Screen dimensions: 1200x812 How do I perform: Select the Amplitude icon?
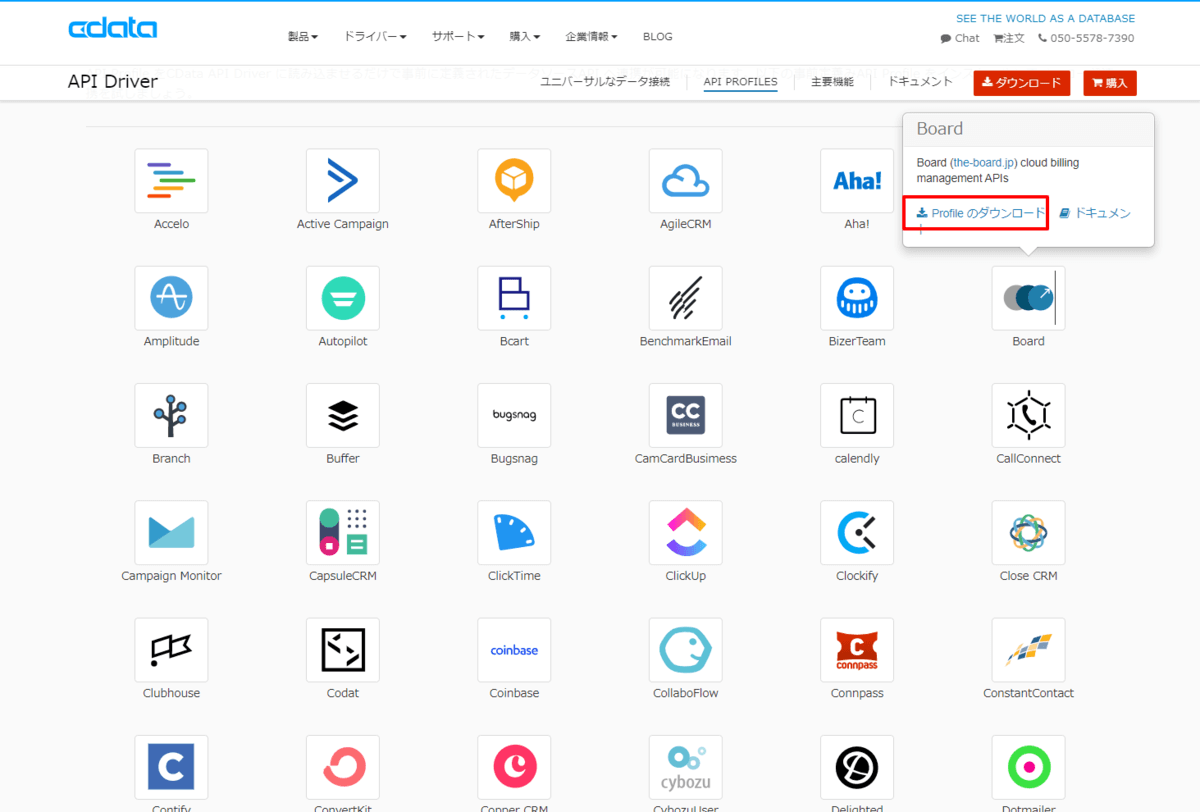171,298
